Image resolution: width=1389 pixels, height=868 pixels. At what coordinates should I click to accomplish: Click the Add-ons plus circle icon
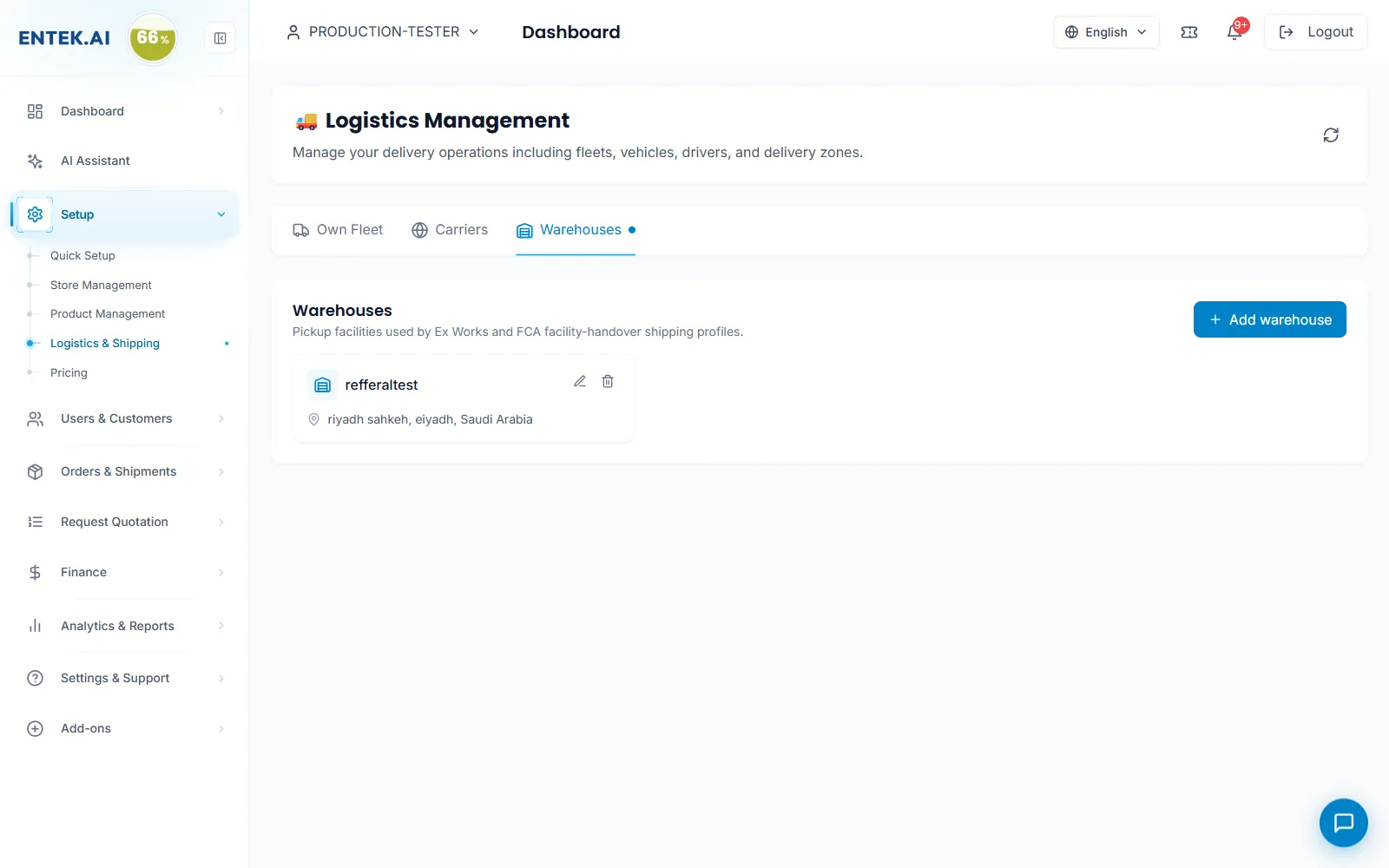click(35, 728)
